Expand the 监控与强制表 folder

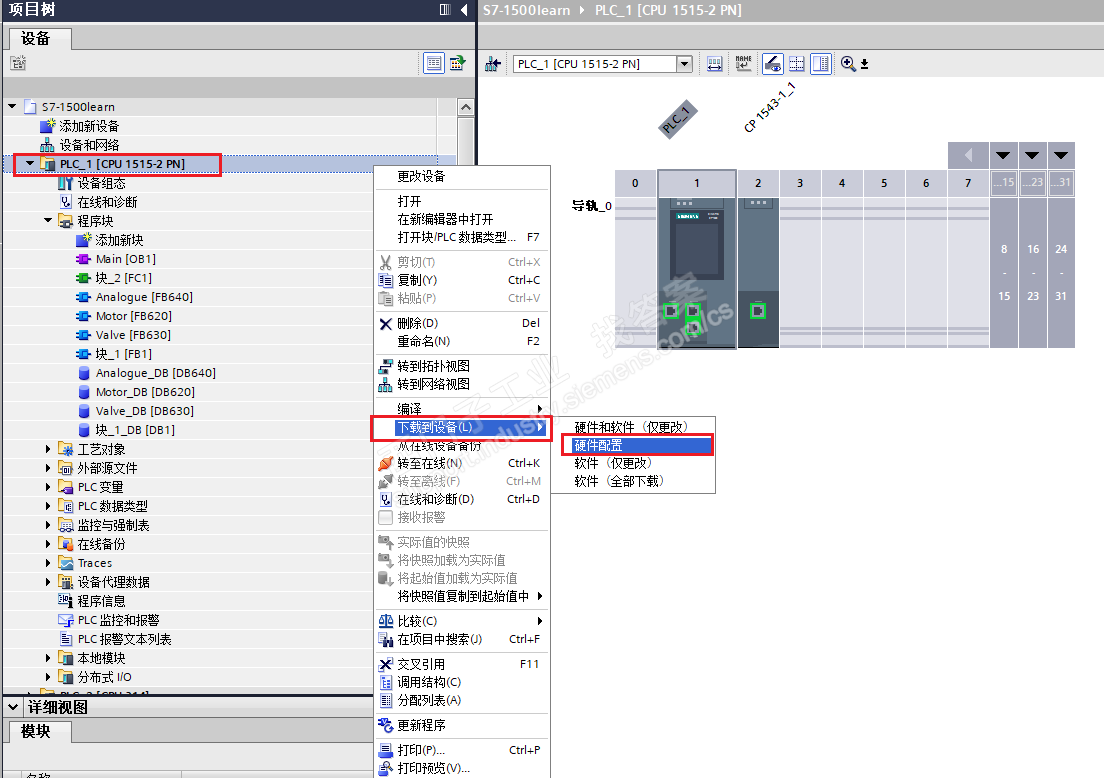click(x=48, y=525)
